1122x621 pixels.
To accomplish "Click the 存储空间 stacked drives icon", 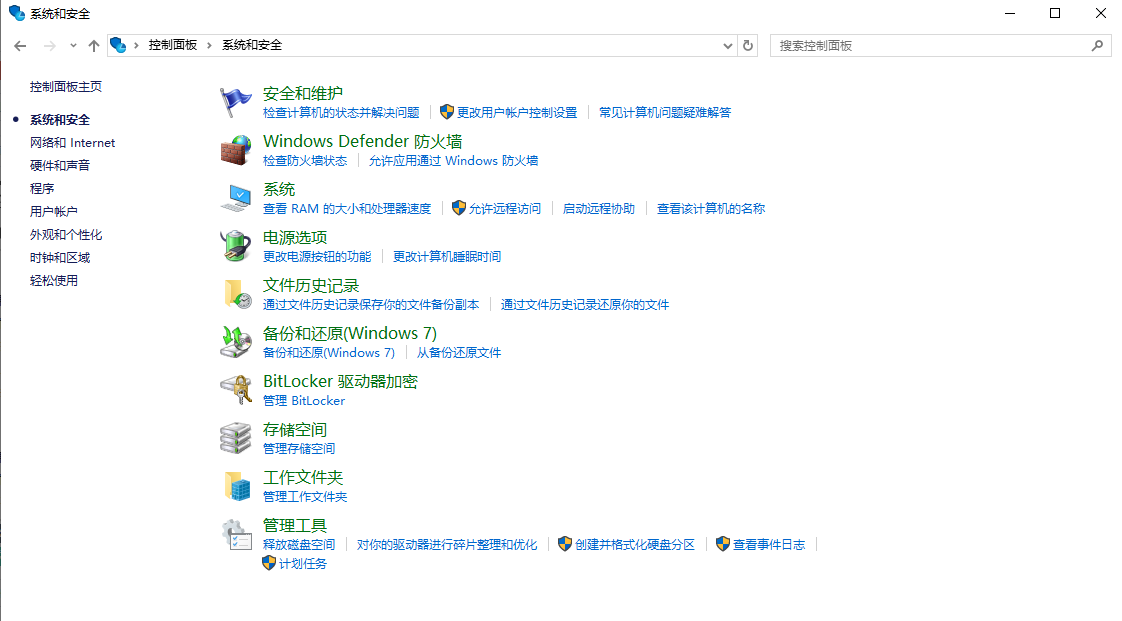I will click(235, 438).
